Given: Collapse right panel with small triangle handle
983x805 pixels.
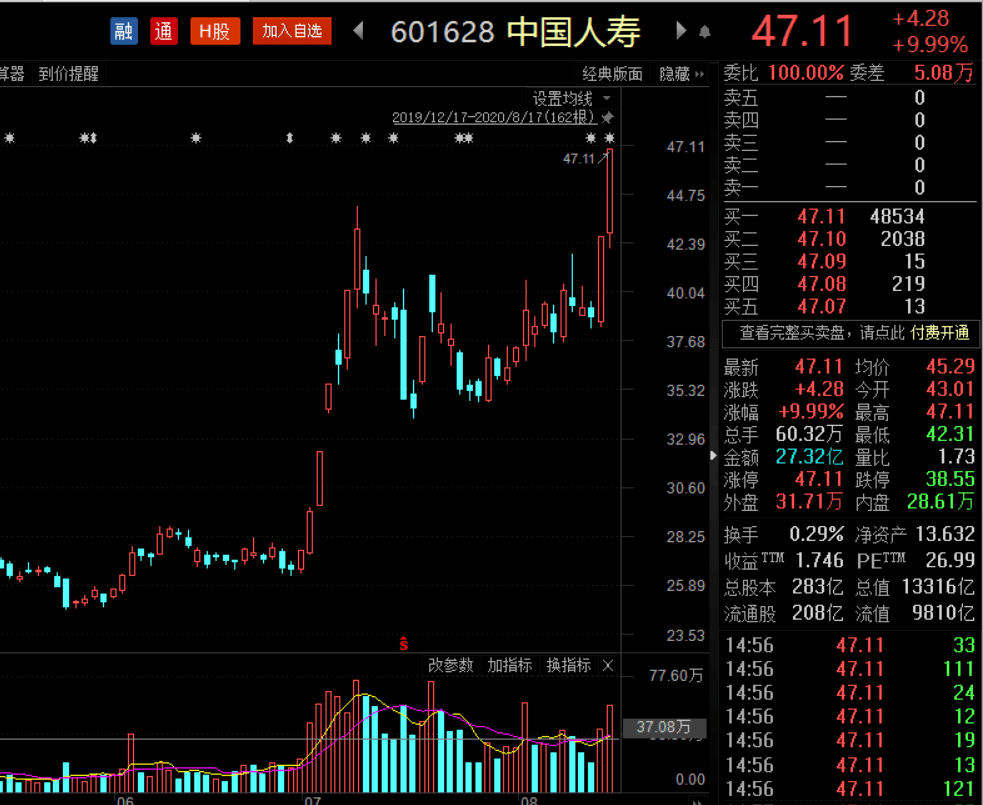Looking at the screenshot, I should (713, 456).
